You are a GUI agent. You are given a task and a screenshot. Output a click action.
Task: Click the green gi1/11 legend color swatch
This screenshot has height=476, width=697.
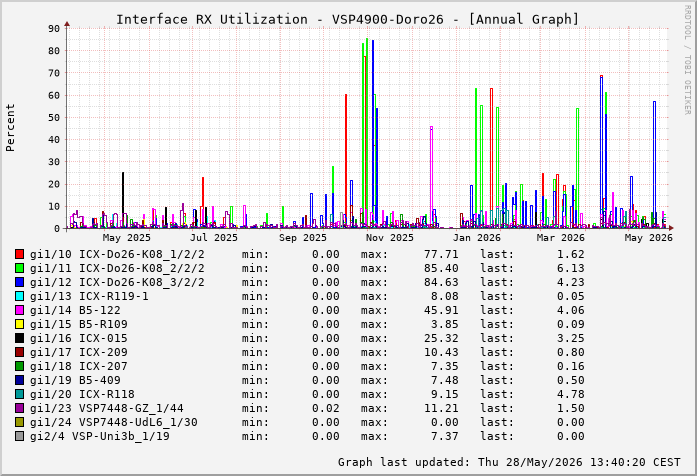point(19,268)
